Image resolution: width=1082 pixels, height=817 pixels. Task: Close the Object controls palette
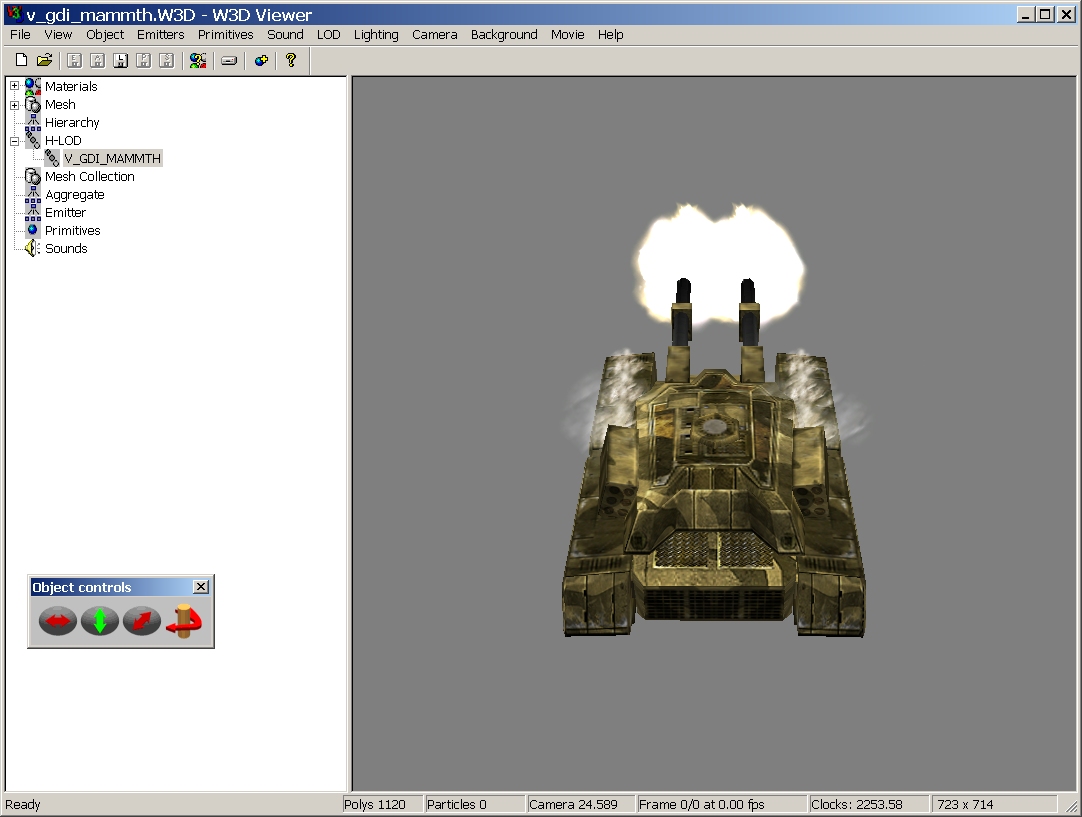point(201,587)
